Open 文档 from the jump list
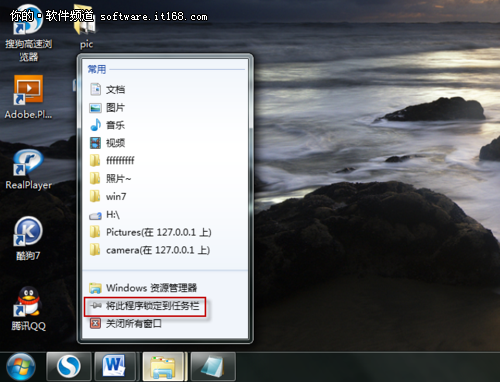 click(x=165, y=89)
